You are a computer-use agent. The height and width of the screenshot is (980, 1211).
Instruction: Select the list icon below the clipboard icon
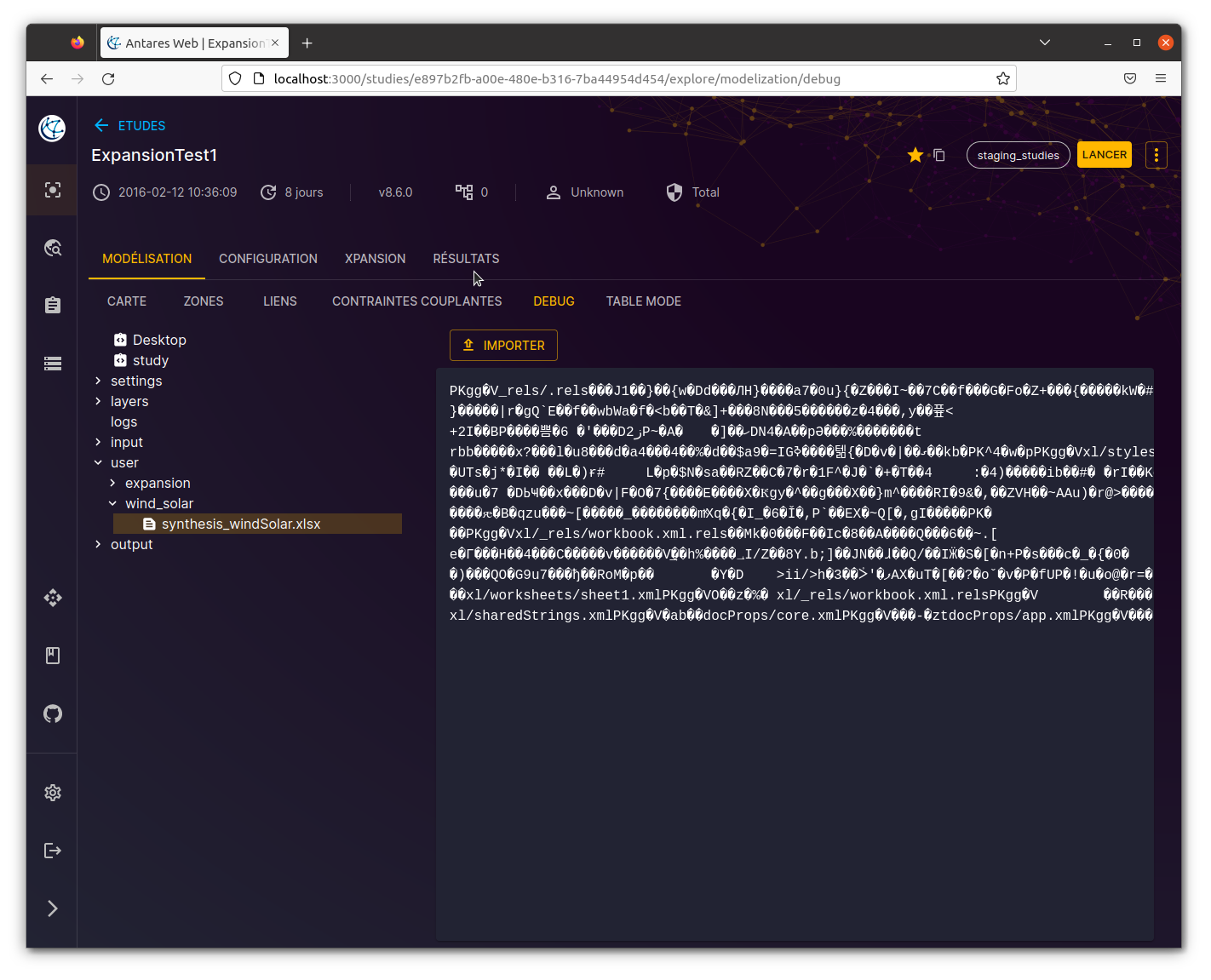coord(53,363)
